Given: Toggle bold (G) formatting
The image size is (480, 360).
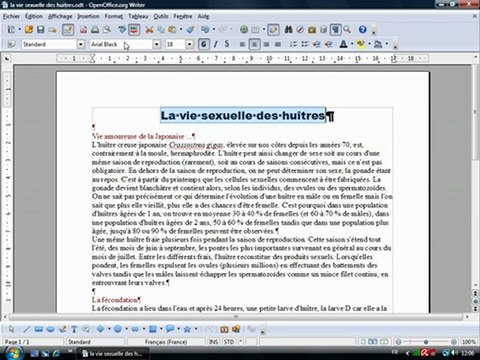Looking at the screenshot, I should point(204,44).
